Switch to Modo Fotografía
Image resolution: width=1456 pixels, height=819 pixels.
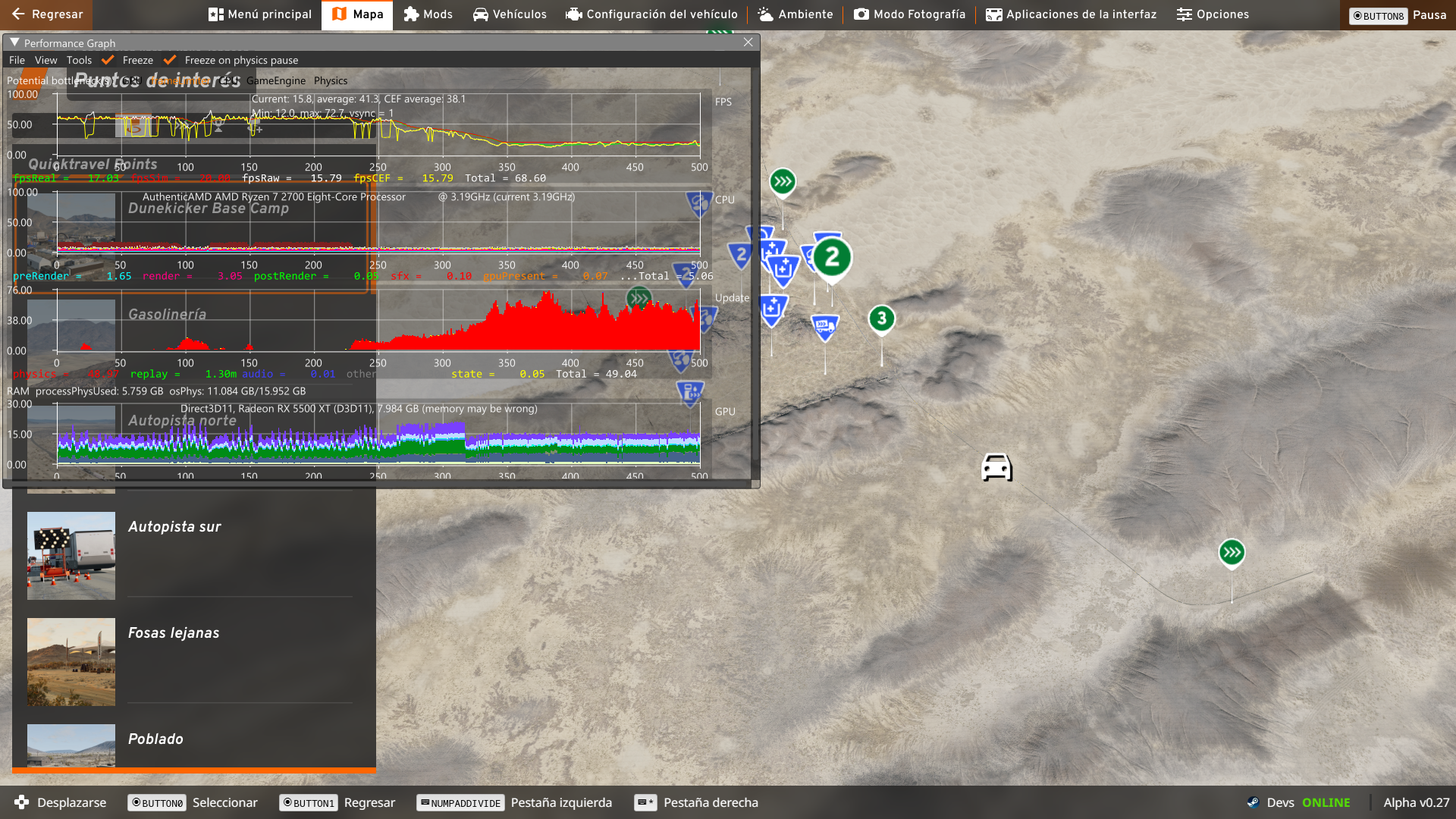(909, 14)
